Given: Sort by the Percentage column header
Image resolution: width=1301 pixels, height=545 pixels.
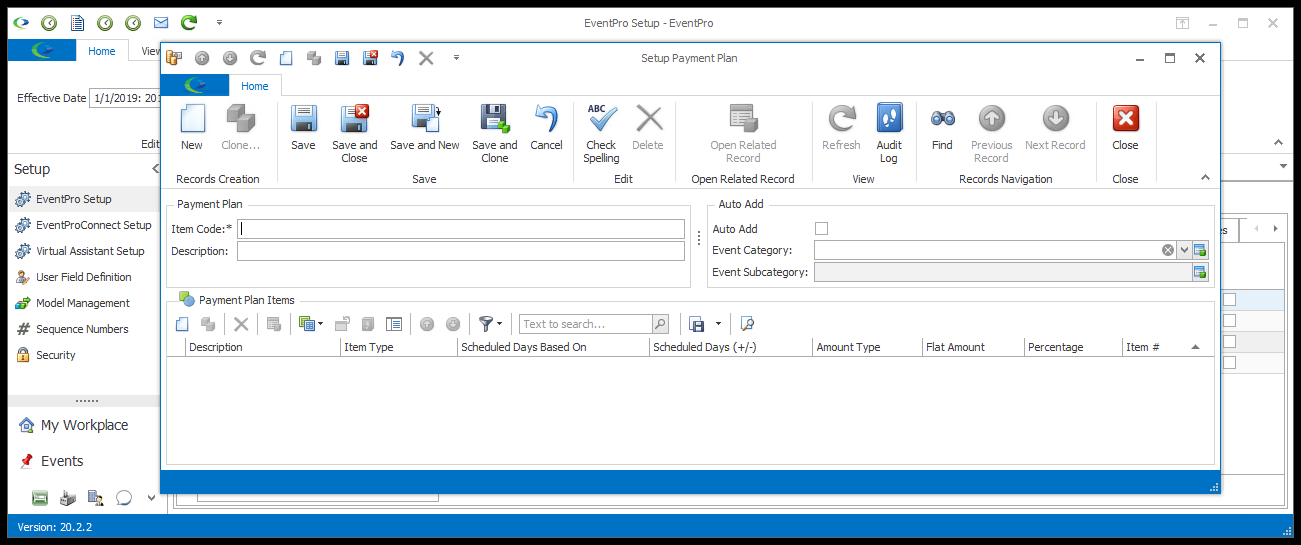Looking at the screenshot, I should pyautogui.click(x=1072, y=347).
